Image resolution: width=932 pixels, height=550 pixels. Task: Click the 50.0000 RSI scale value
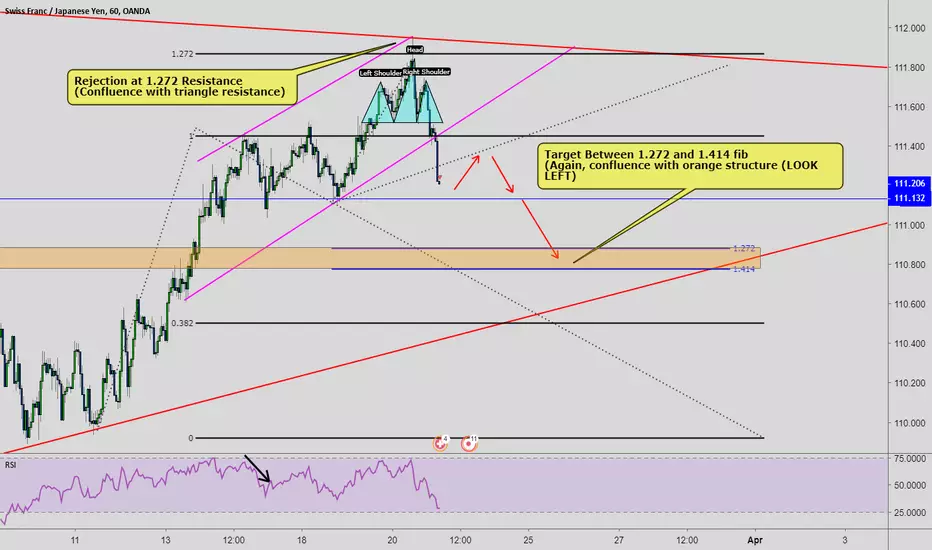pyautogui.click(x=909, y=485)
